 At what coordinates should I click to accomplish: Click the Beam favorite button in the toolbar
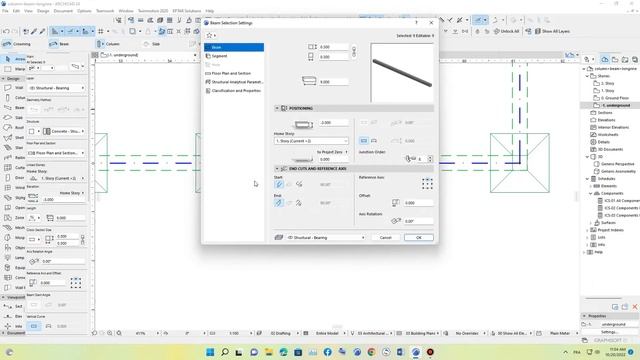click(59, 44)
